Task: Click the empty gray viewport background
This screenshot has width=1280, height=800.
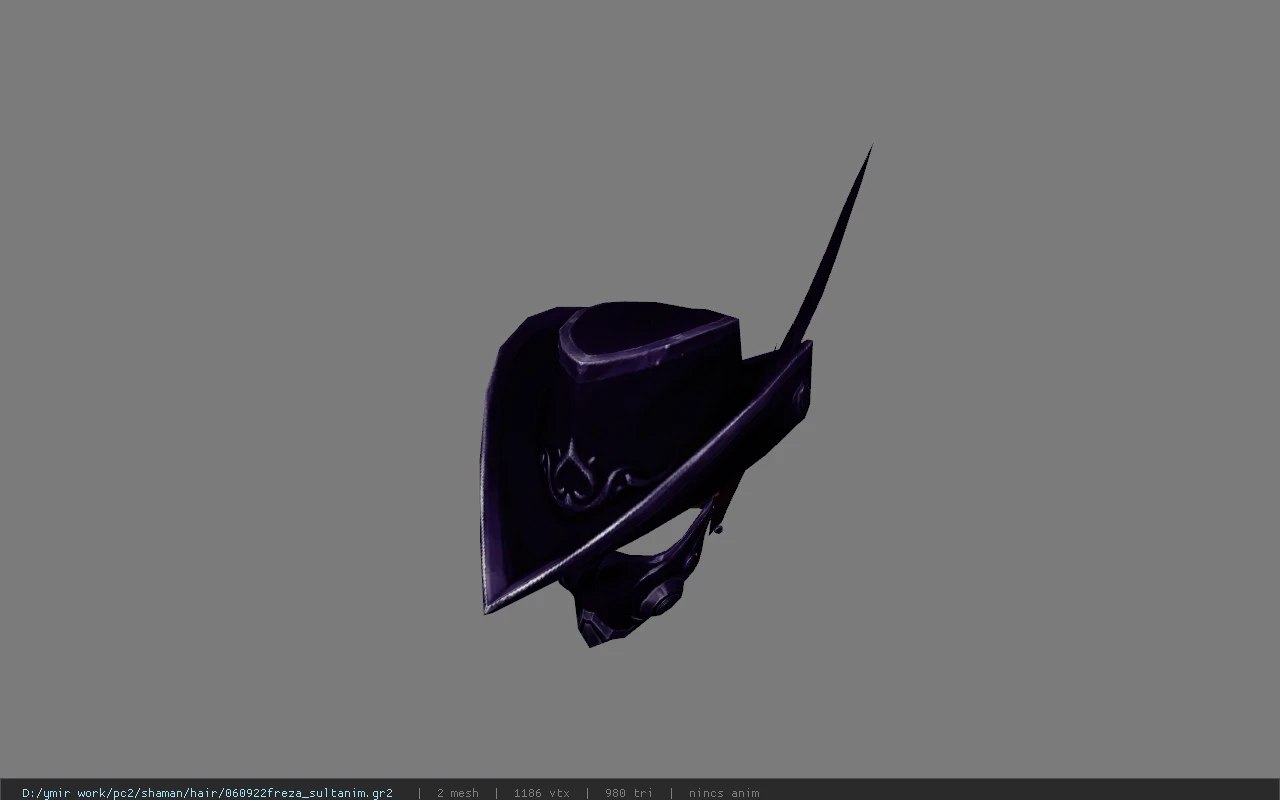Action: [250, 300]
